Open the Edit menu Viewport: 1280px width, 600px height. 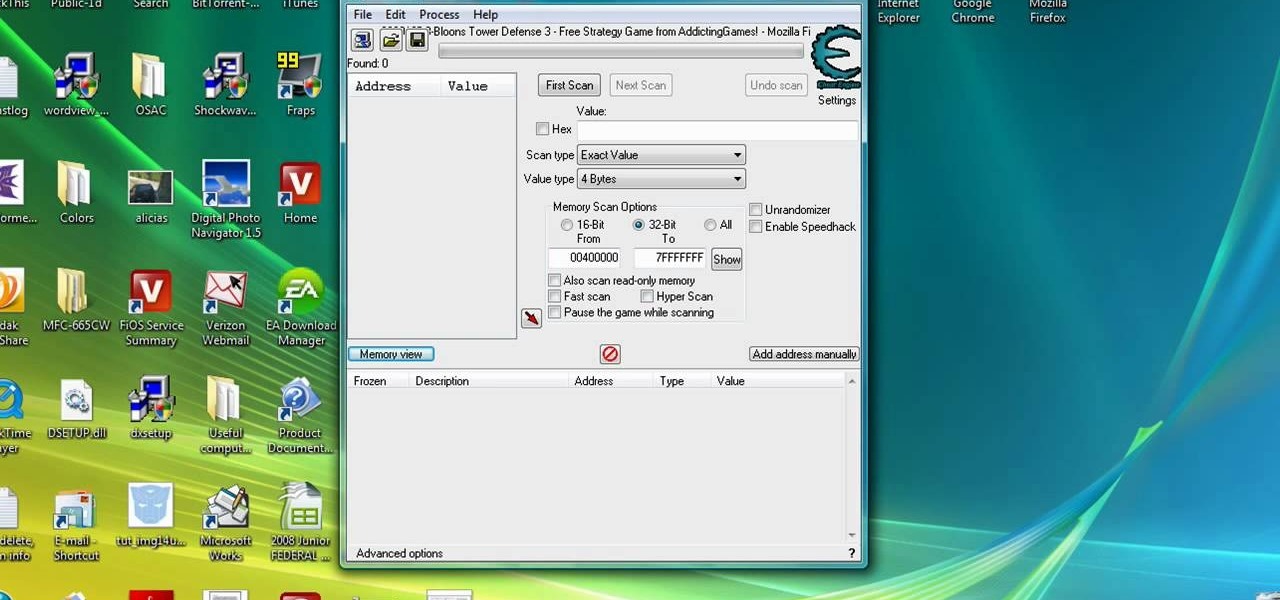(x=396, y=15)
